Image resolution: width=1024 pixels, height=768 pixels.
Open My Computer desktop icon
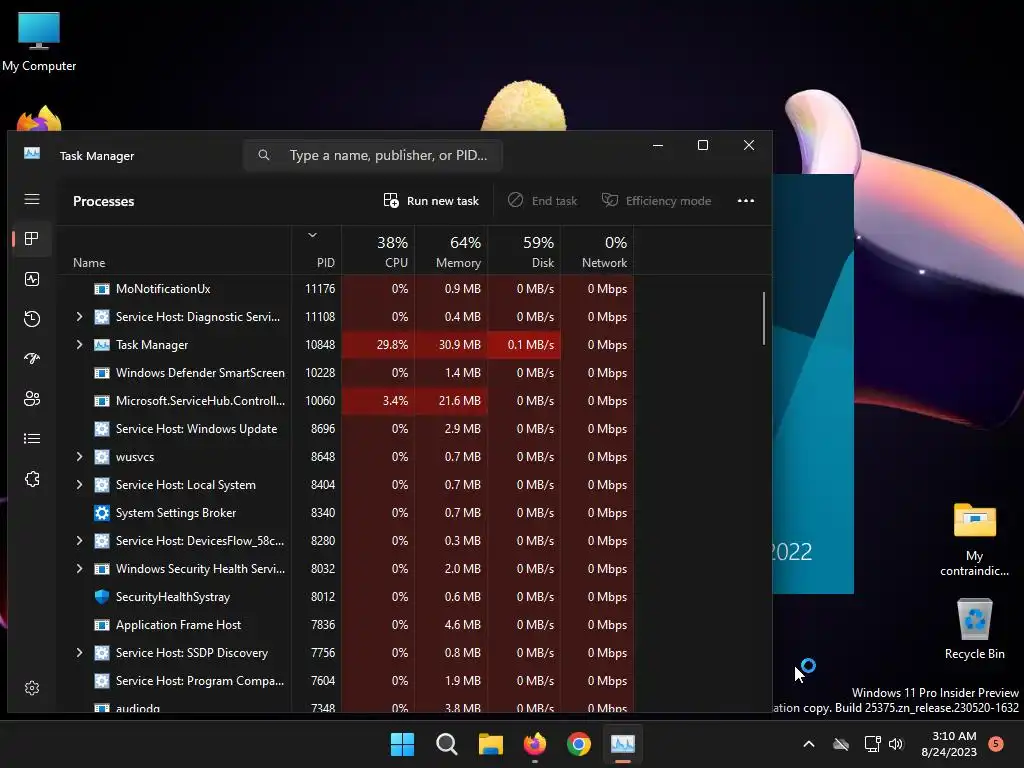[x=39, y=40]
